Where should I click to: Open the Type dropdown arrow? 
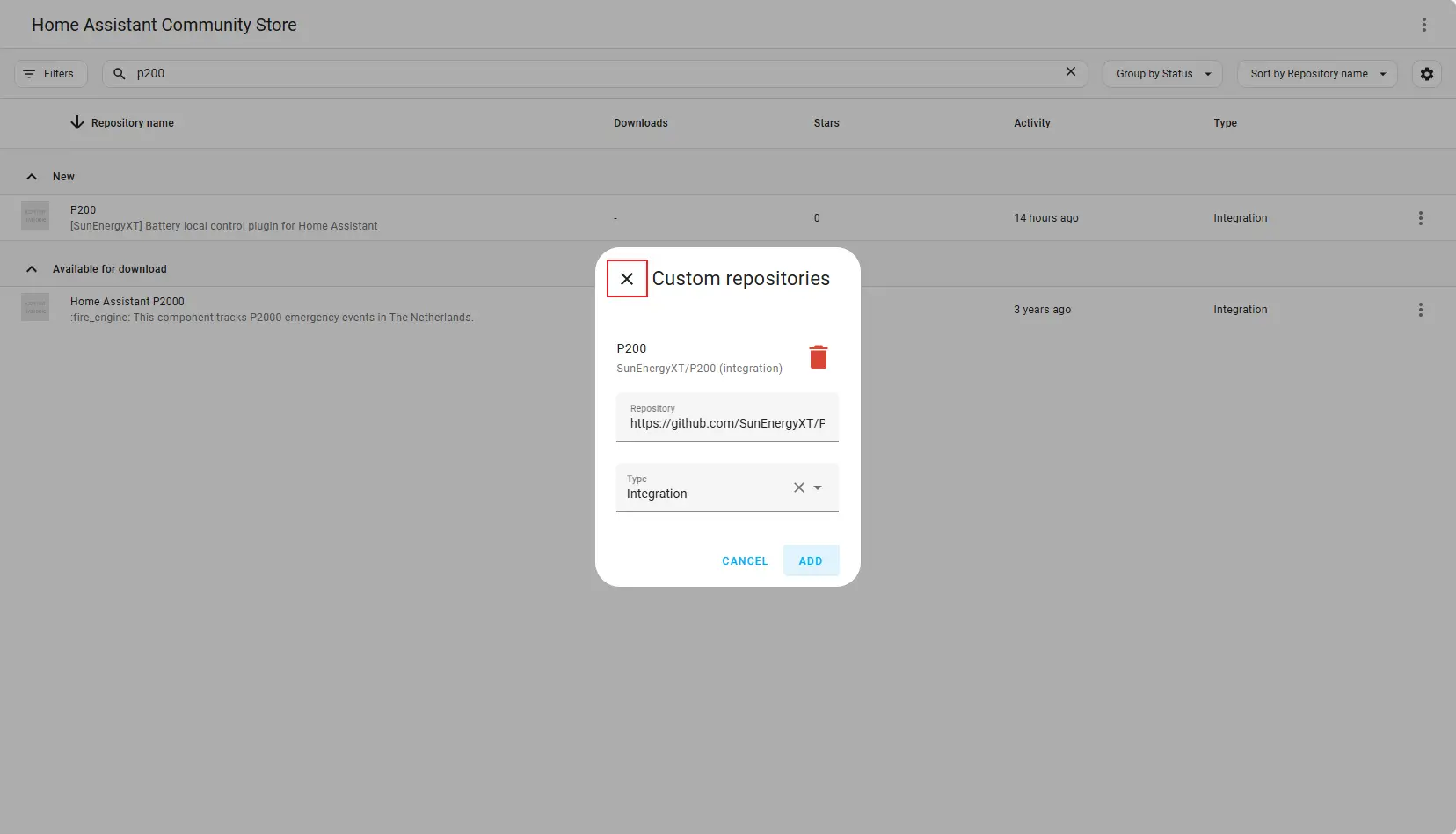(818, 487)
